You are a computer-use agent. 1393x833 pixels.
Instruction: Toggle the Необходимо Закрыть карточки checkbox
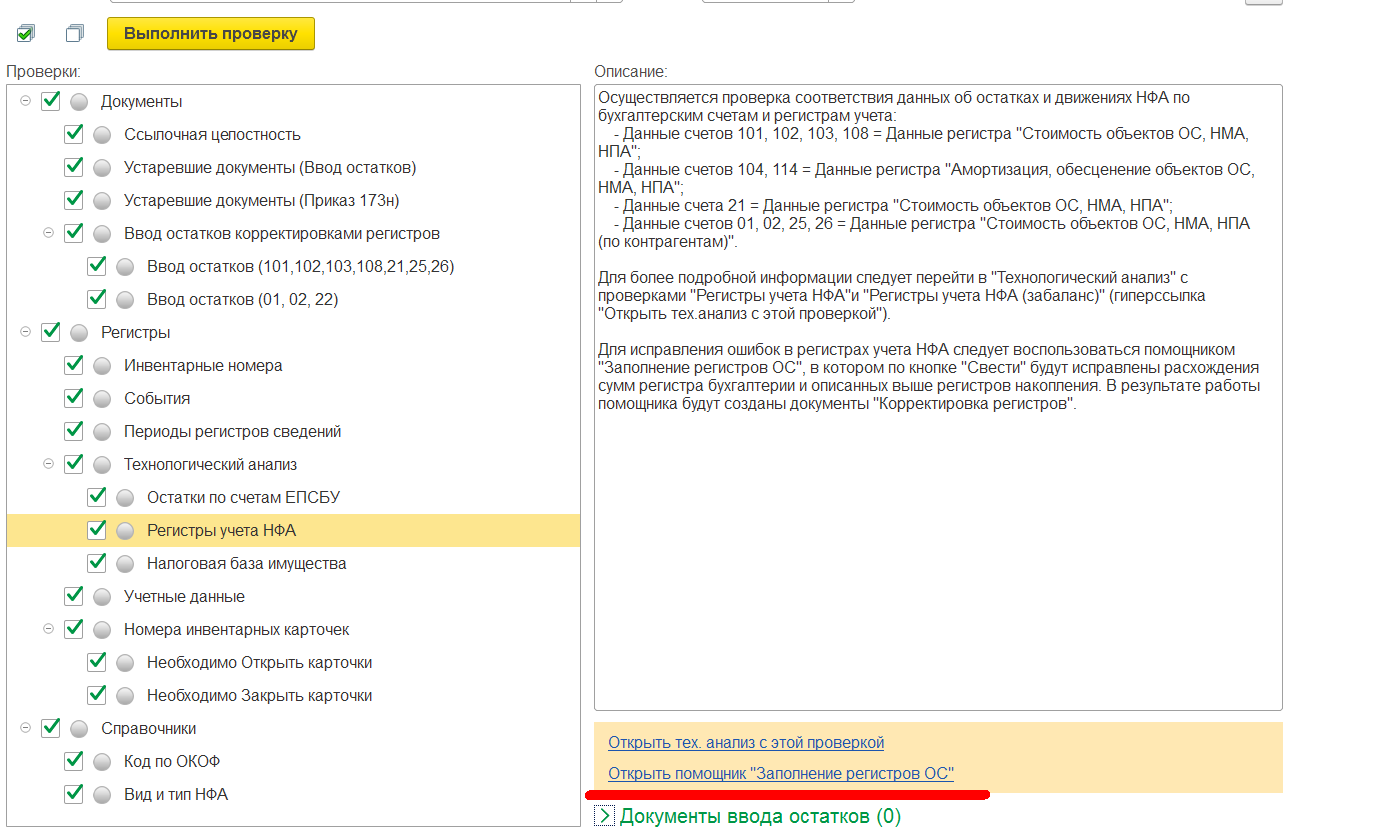(96, 695)
